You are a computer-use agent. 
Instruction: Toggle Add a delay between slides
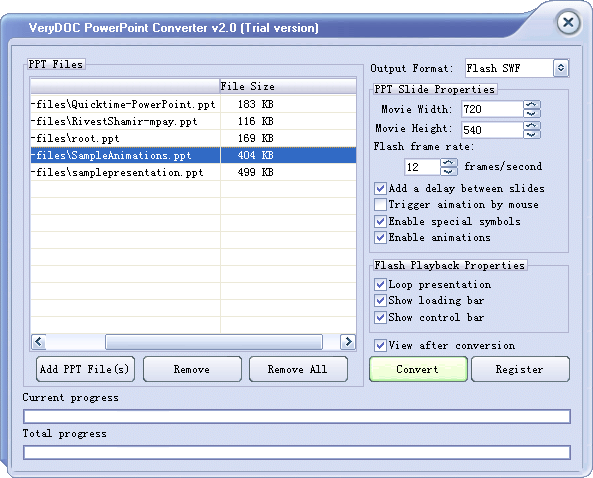tap(380, 188)
